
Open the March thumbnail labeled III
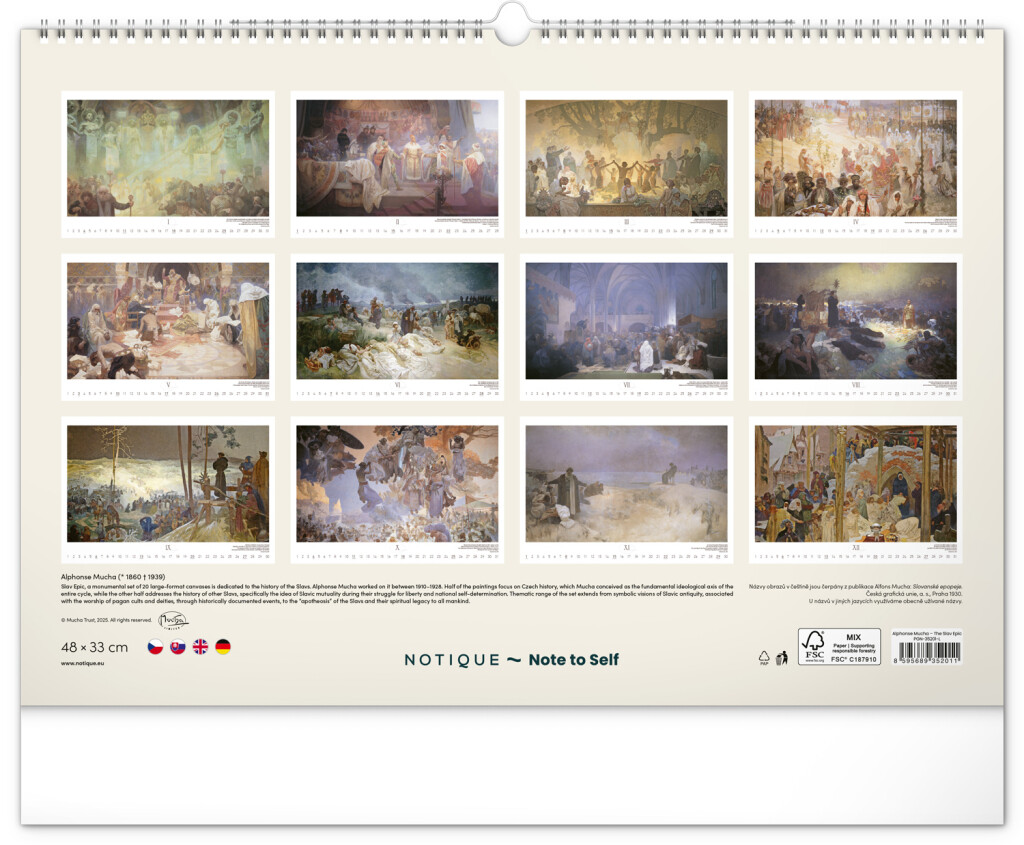click(626, 158)
